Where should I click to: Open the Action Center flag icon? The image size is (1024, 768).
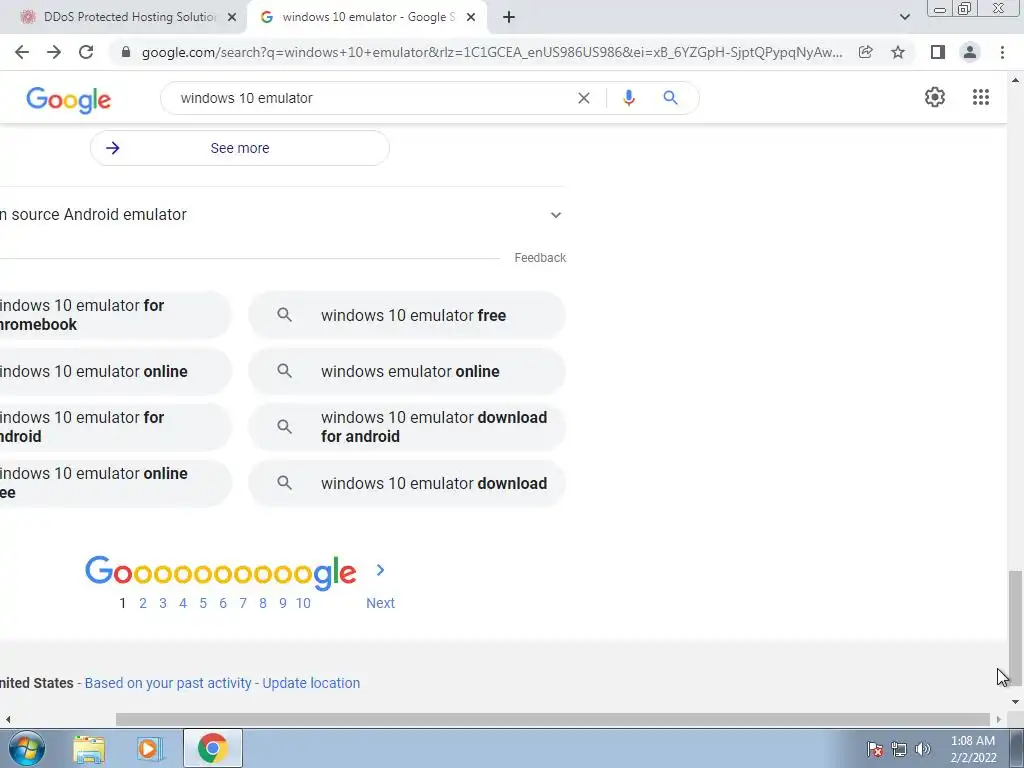coord(875,749)
